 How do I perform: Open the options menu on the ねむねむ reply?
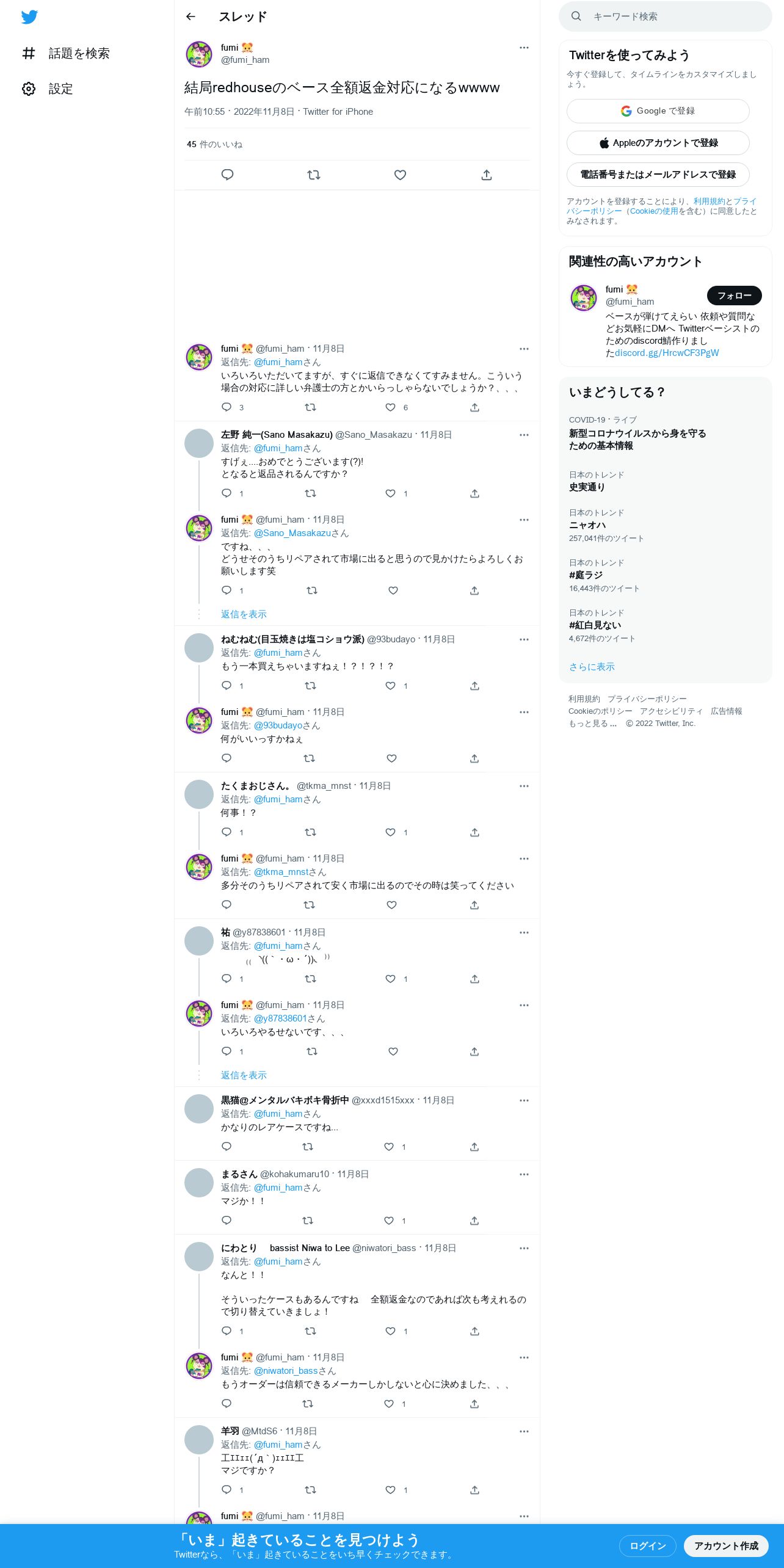[x=524, y=639]
